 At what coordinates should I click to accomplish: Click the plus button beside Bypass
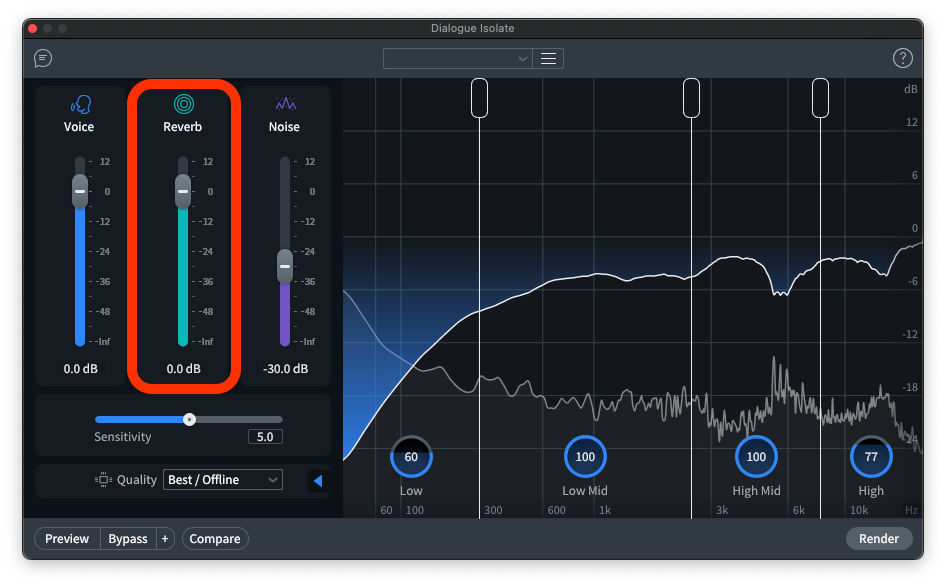coord(165,539)
